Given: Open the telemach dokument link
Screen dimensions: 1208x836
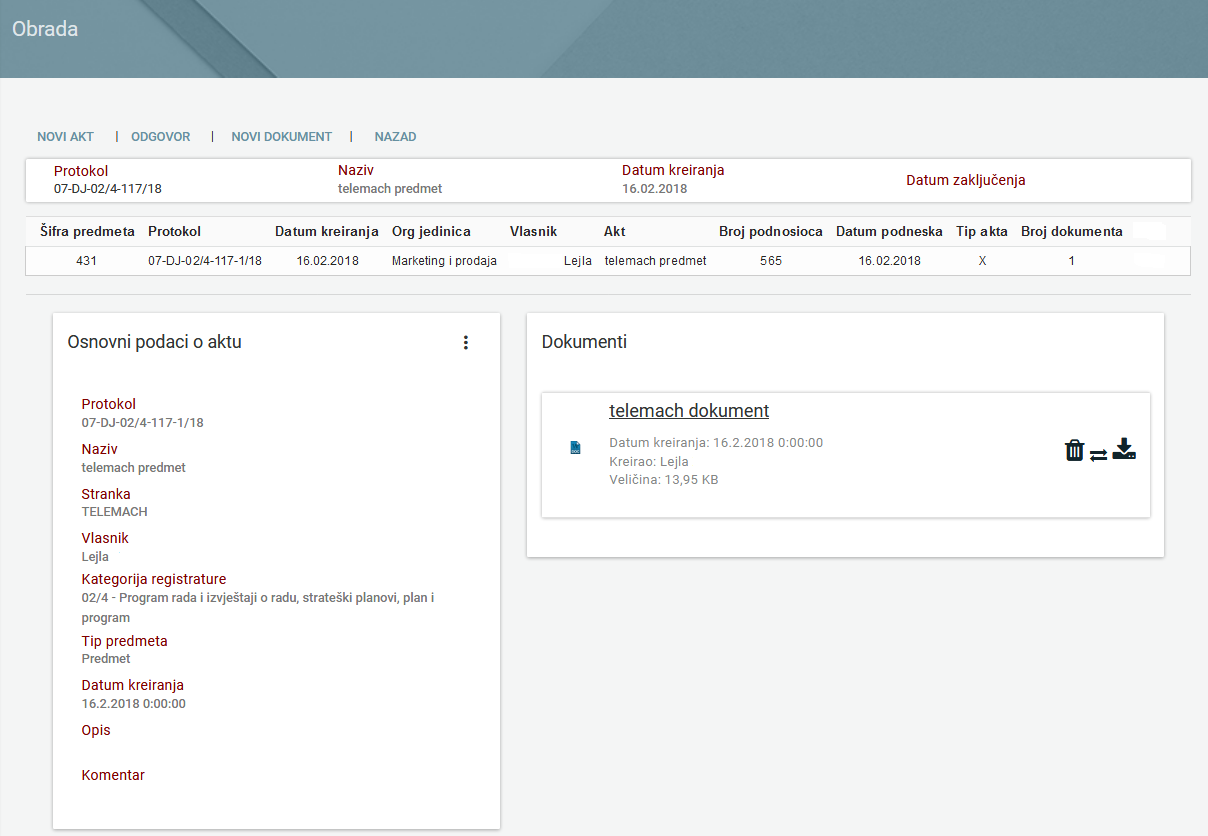Looking at the screenshot, I should click(x=689, y=411).
